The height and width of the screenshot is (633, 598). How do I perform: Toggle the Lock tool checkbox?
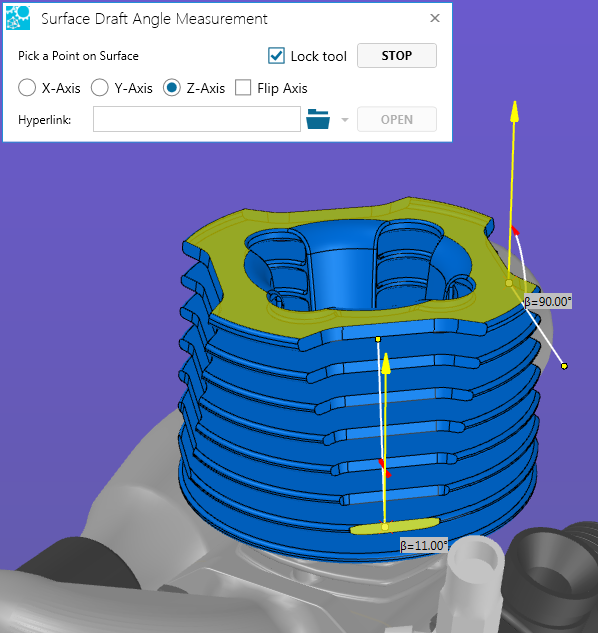tap(276, 56)
